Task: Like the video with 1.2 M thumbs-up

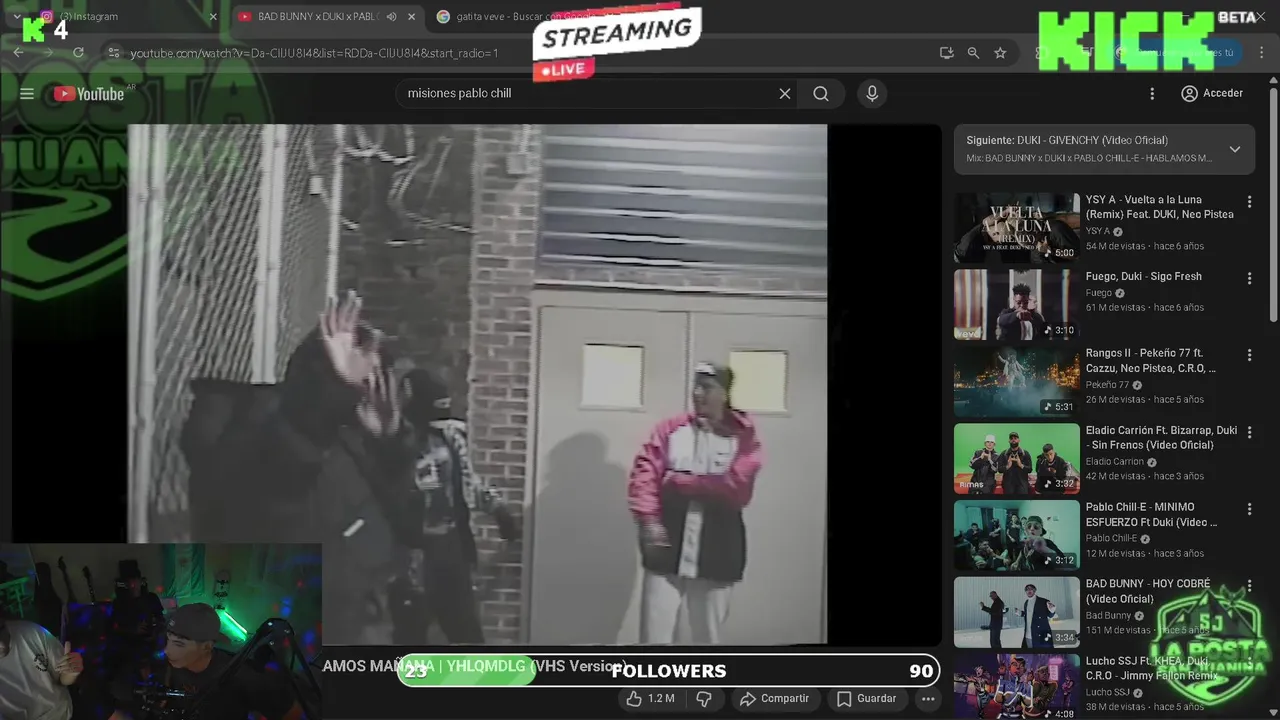Action: (650, 698)
